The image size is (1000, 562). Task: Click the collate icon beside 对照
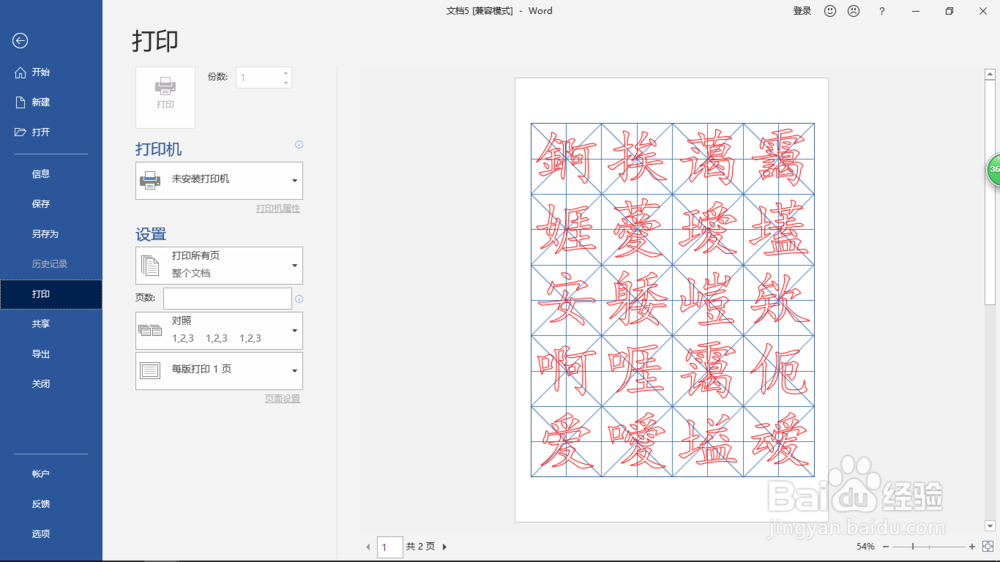click(x=151, y=330)
